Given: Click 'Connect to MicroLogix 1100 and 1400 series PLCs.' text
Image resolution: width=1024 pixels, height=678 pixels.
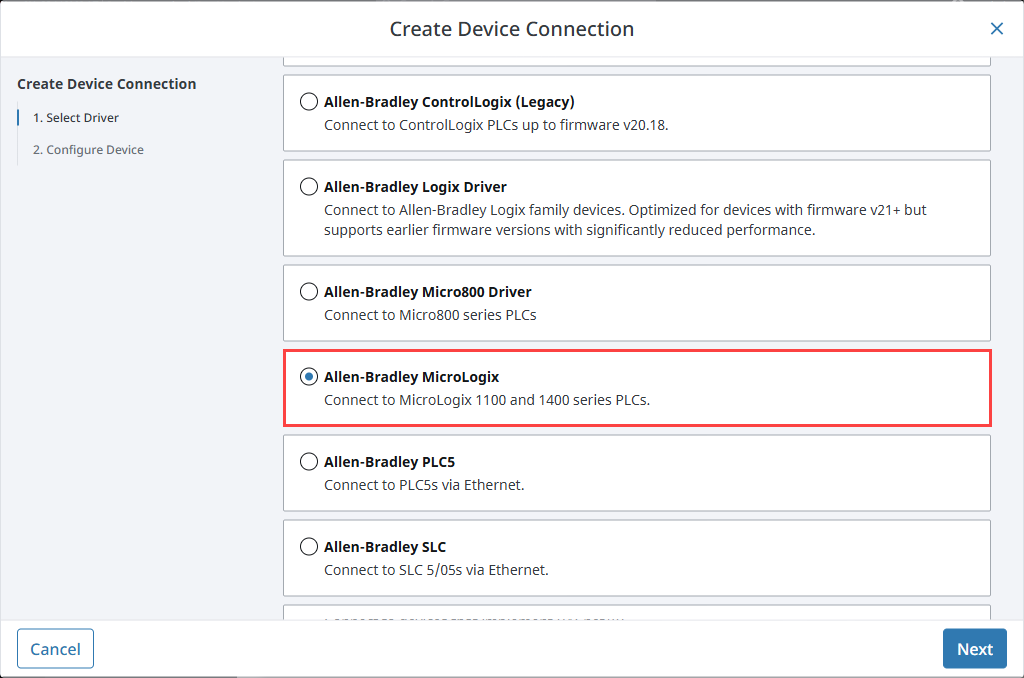Looking at the screenshot, I should 487,400.
